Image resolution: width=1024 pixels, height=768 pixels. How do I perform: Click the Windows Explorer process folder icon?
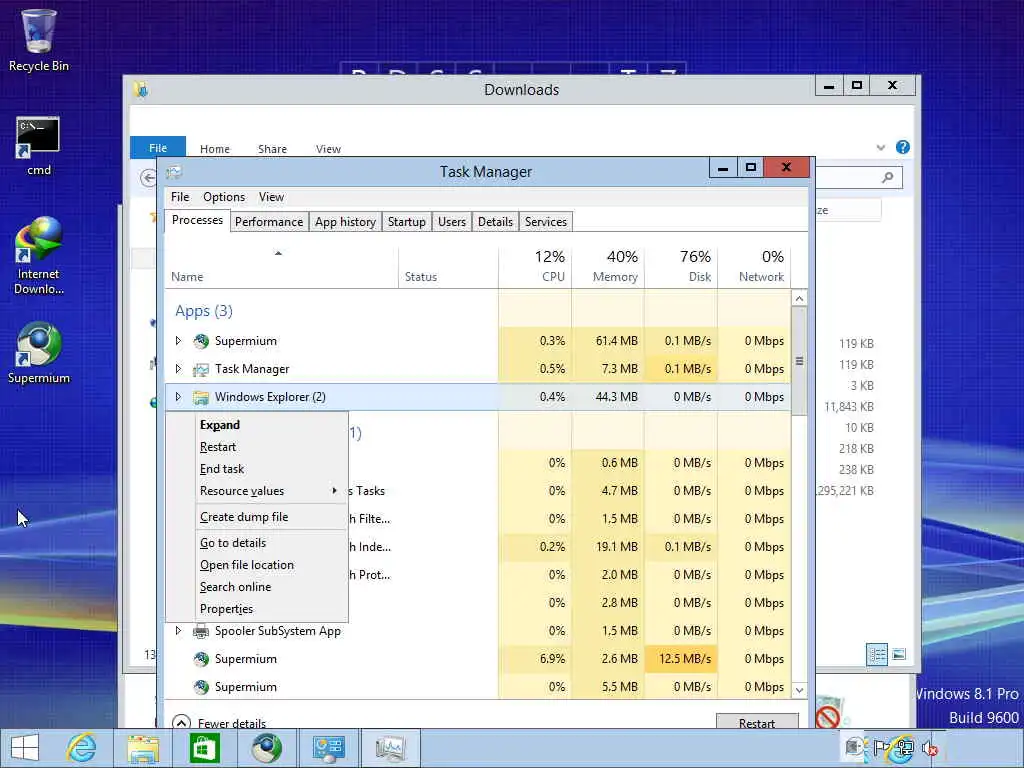(x=201, y=397)
